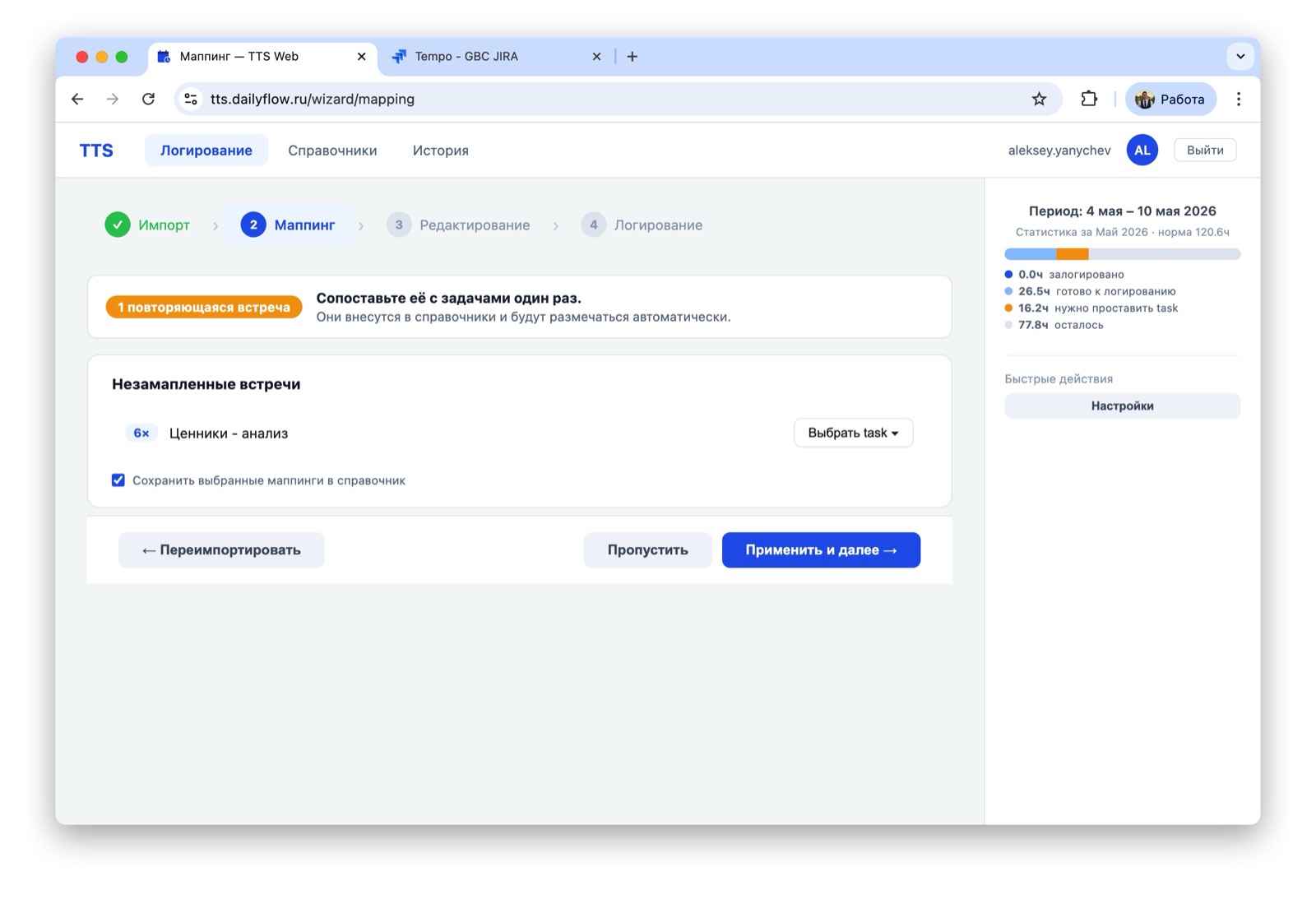Toggle Сохранить выбранные маппинги checkbox
1316x899 pixels.
tap(118, 480)
